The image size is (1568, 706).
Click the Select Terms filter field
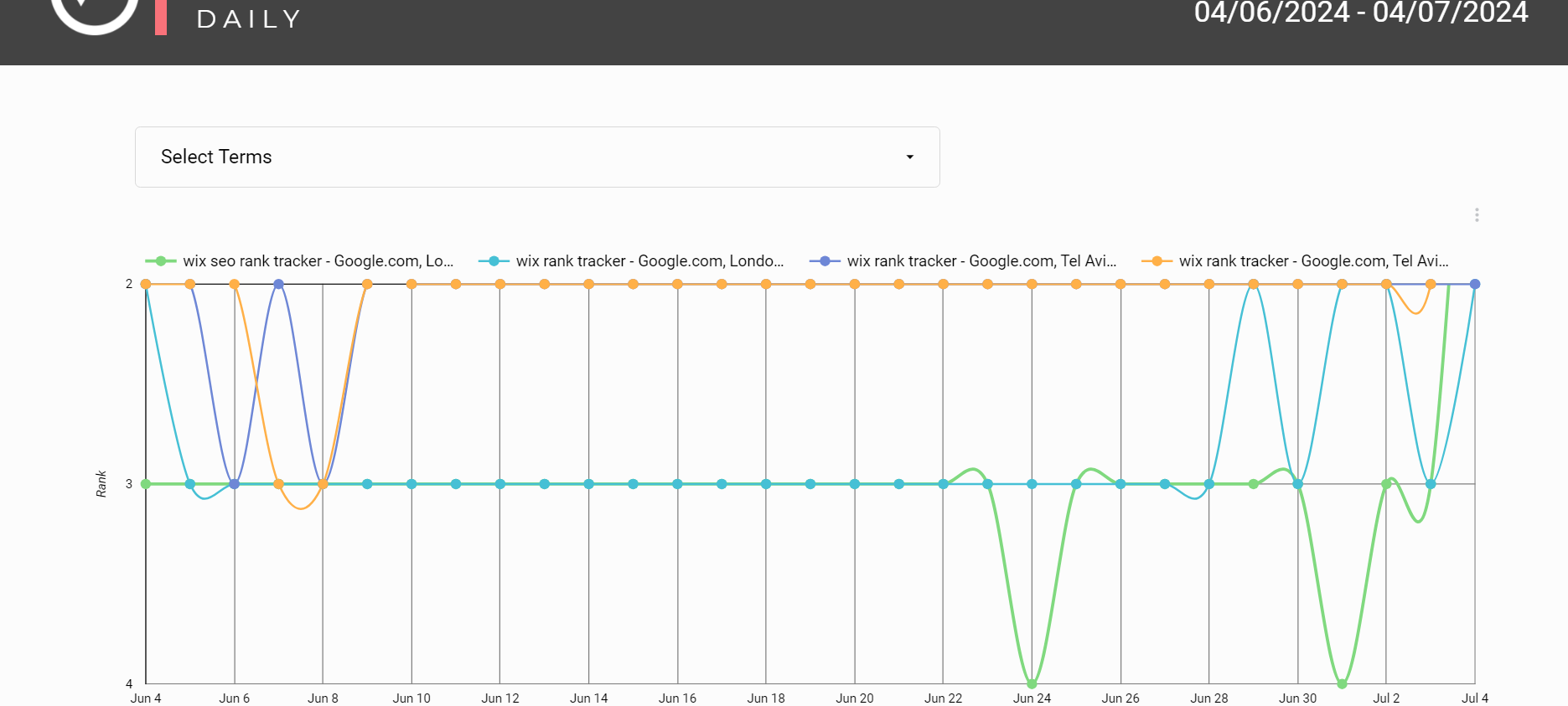[537, 157]
